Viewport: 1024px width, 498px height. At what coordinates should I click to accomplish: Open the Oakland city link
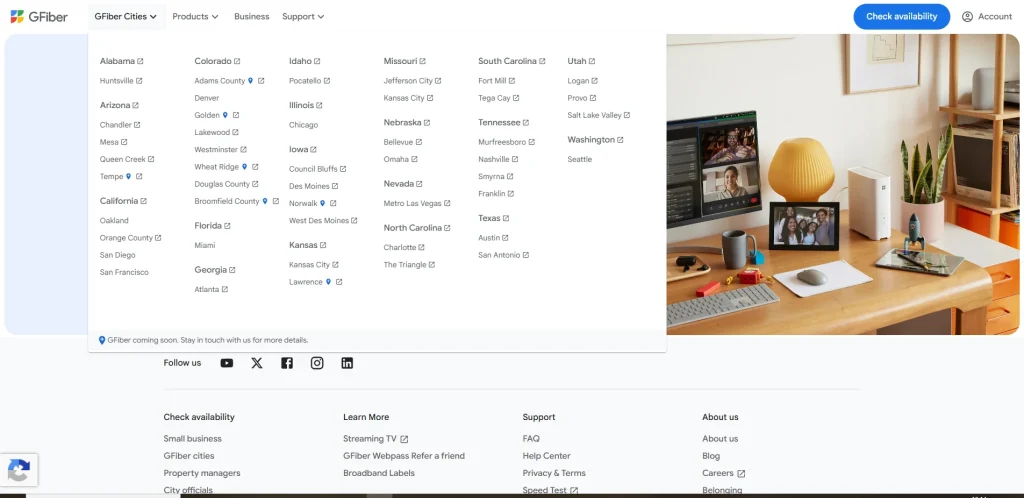(x=114, y=221)
